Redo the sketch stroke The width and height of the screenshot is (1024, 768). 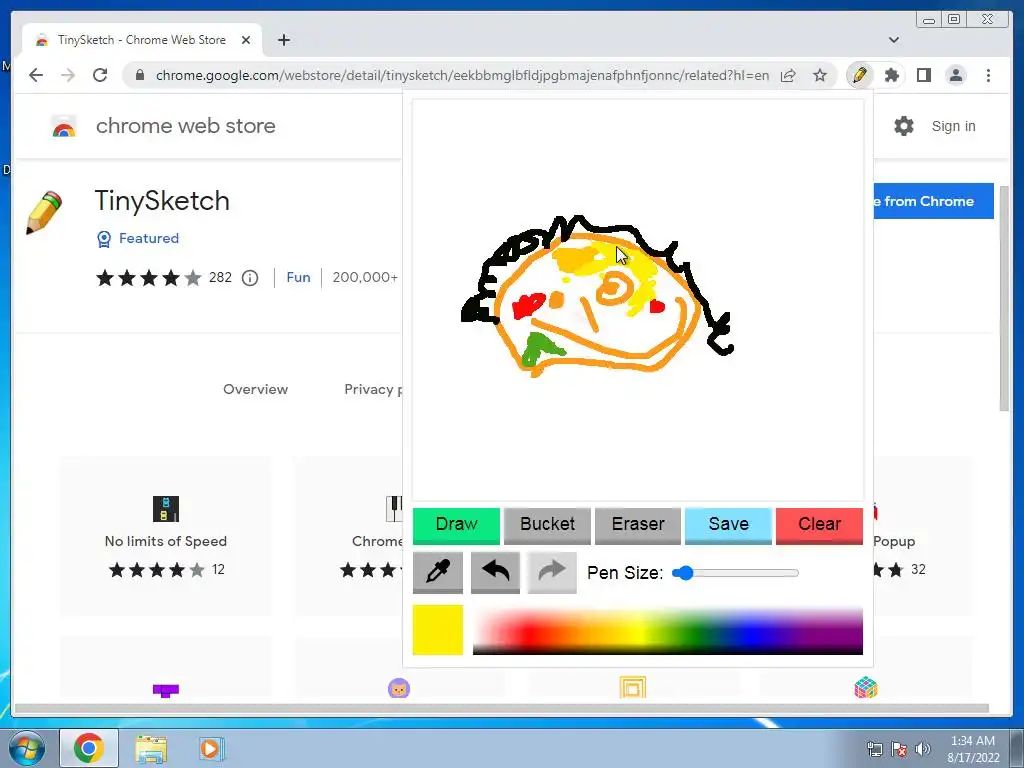coord(552,572)
